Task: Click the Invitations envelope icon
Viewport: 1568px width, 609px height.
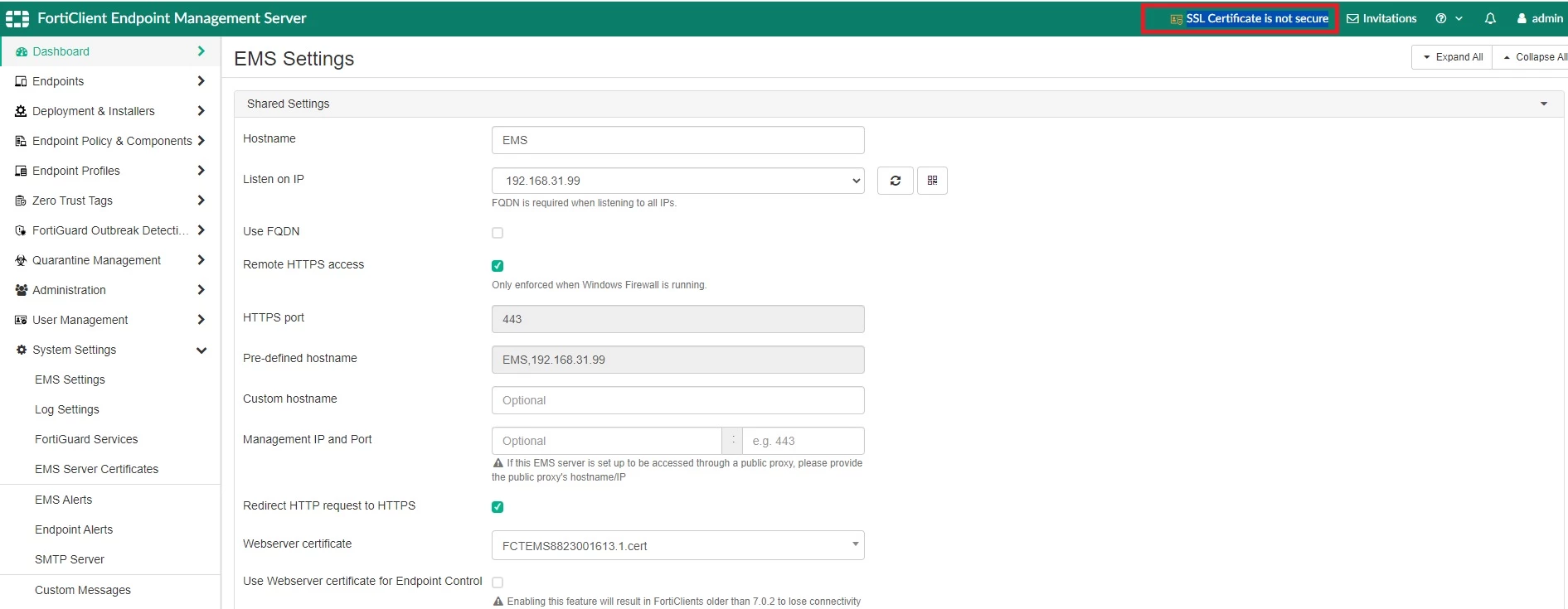Action: coord(1352,18)
